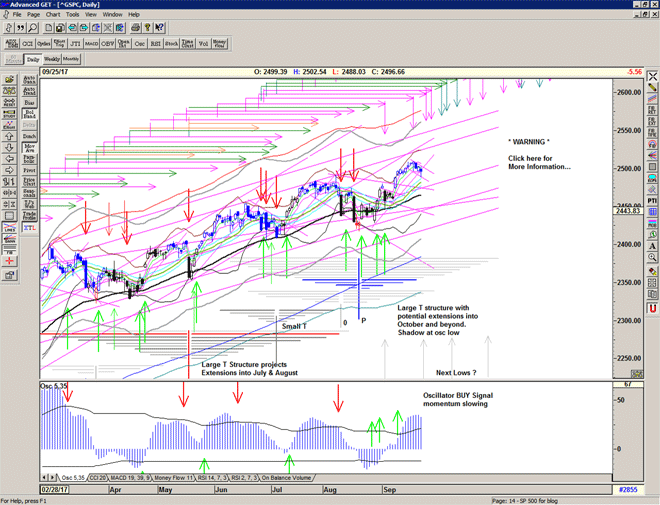Add the RSI indicator from the toolbar
The image size is (660, 505).
pyautogui.click(x=156, y=44)
